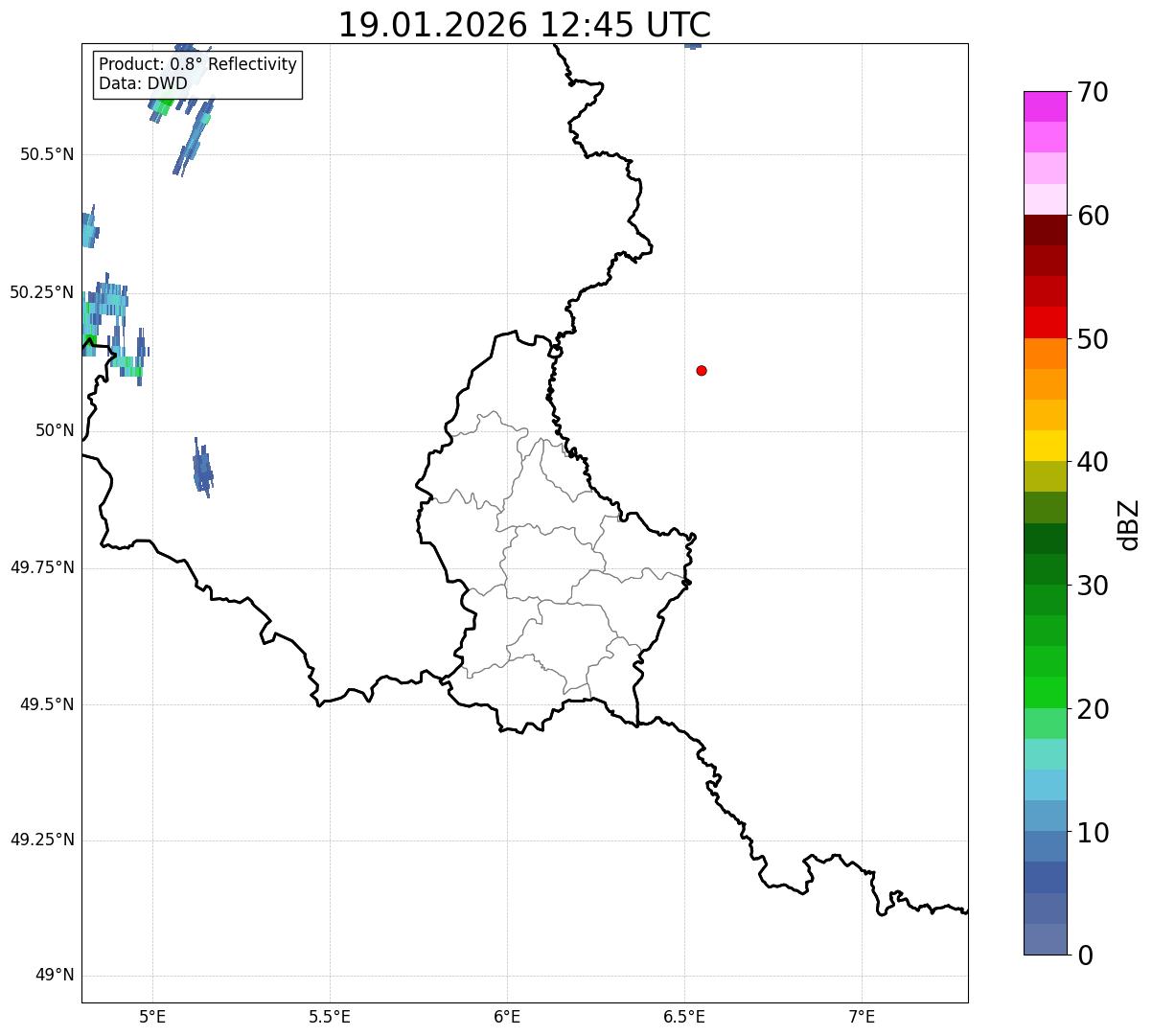The image size is (1152, 1036).
Task: Click the cyan colorbar segment near 15
Action: pos(1046,785)
